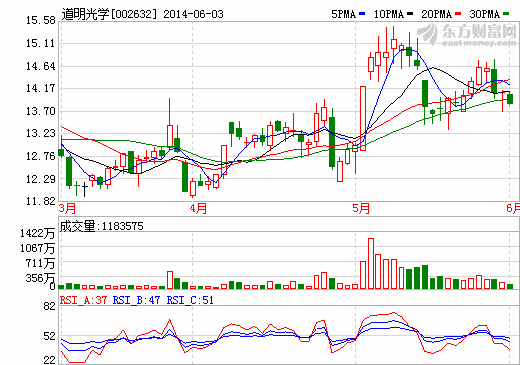Click the 30PMA legend label
Image resolution: width=520 pixels, height=365 pixels.
tap(485, 14)
